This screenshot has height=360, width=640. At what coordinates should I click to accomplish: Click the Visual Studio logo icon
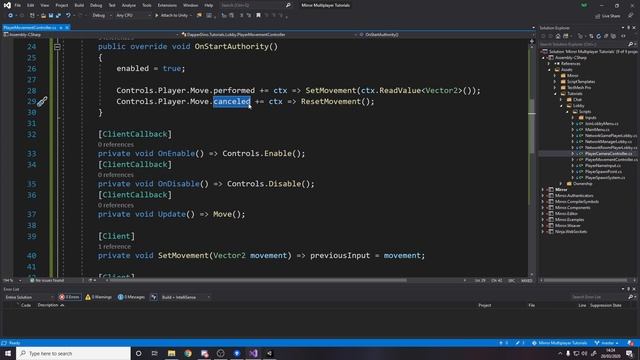pos(7,5)
